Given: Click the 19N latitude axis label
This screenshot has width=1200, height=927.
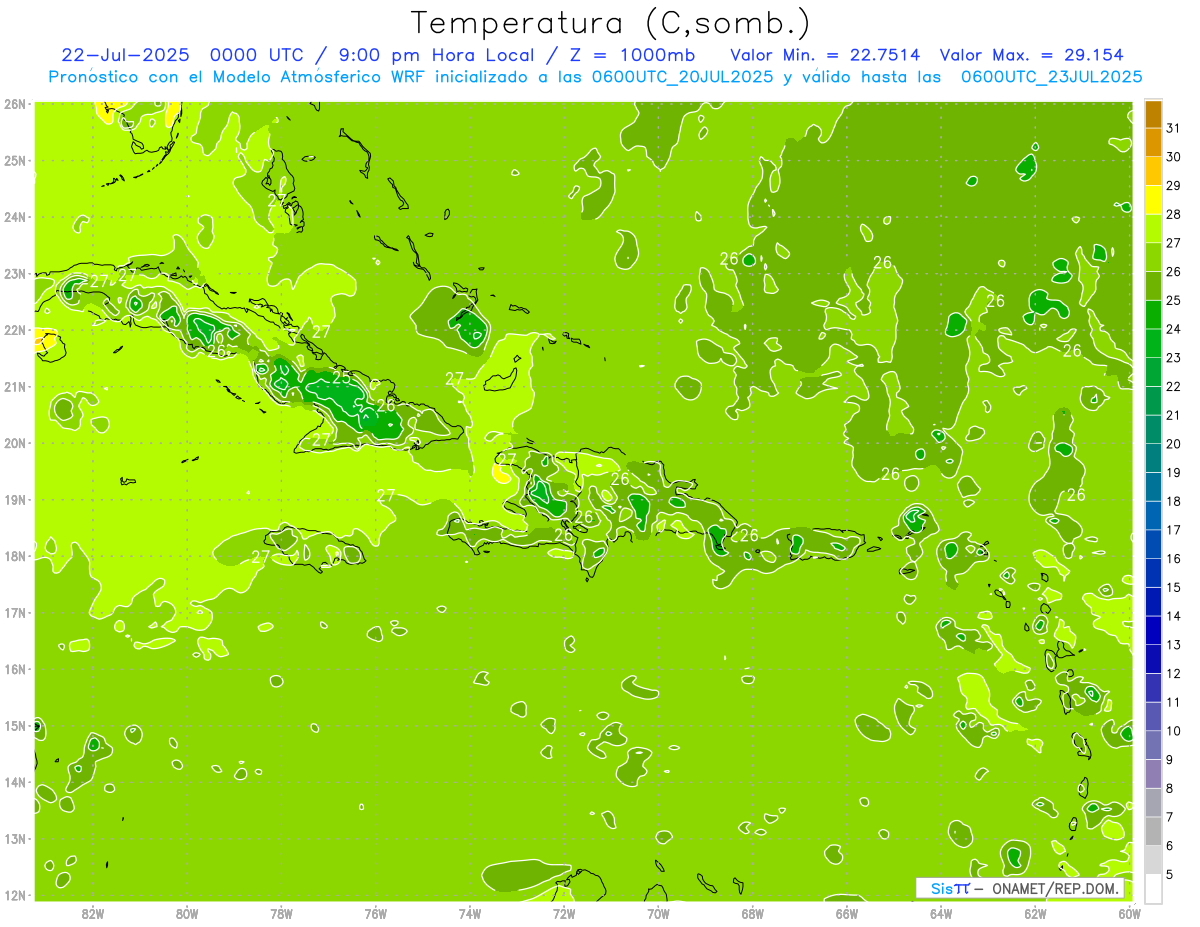Looking at the screenshot, I should 15,499.
